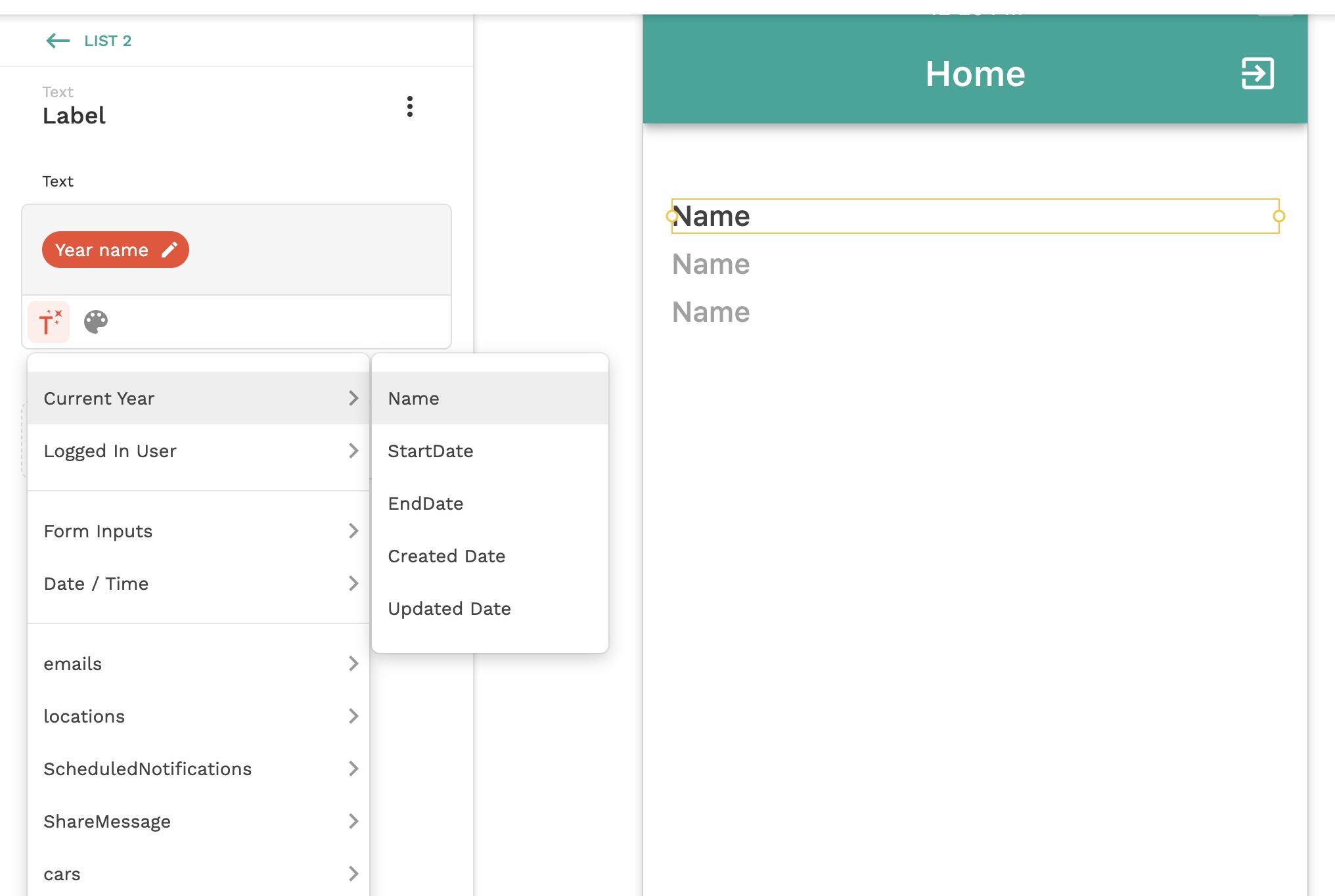Expand the Current Year submenu
Screen dimensions: 1335x896
point(197,399)
